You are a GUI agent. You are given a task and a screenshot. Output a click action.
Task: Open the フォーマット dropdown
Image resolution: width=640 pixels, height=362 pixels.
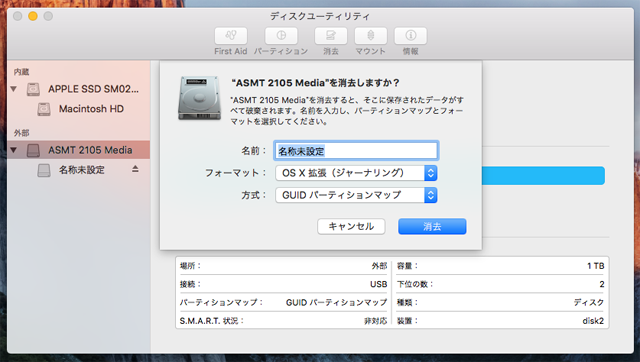pyautogui.click(x=356, y=173)
